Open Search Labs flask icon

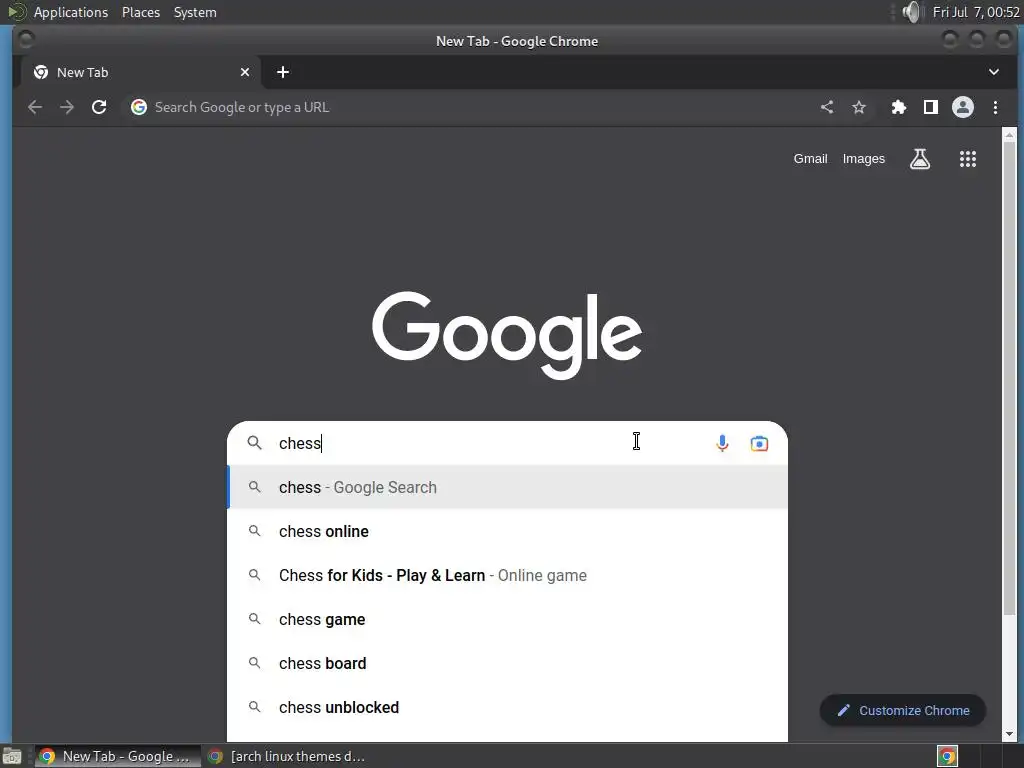(x=920, y=159)
